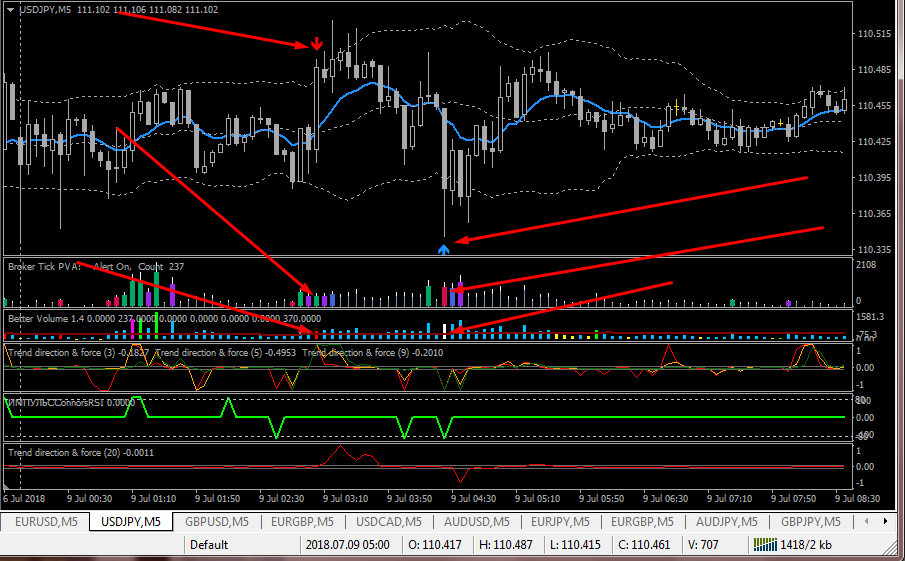Click the 110.455 price scale label
The height and width of the screenshot is (561, 905).
(874, 106)
